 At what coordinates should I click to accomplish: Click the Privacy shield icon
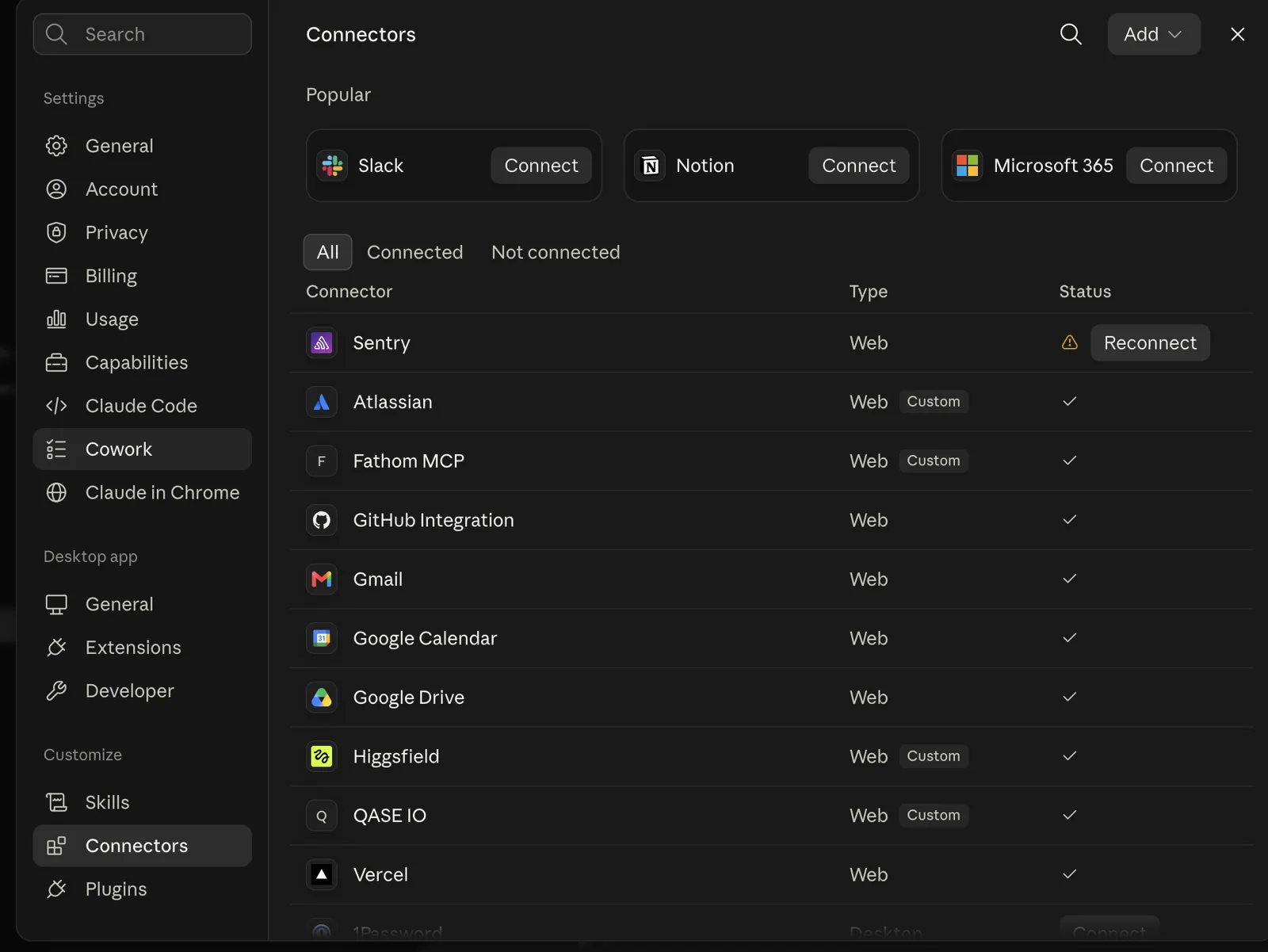click(56, 232)
